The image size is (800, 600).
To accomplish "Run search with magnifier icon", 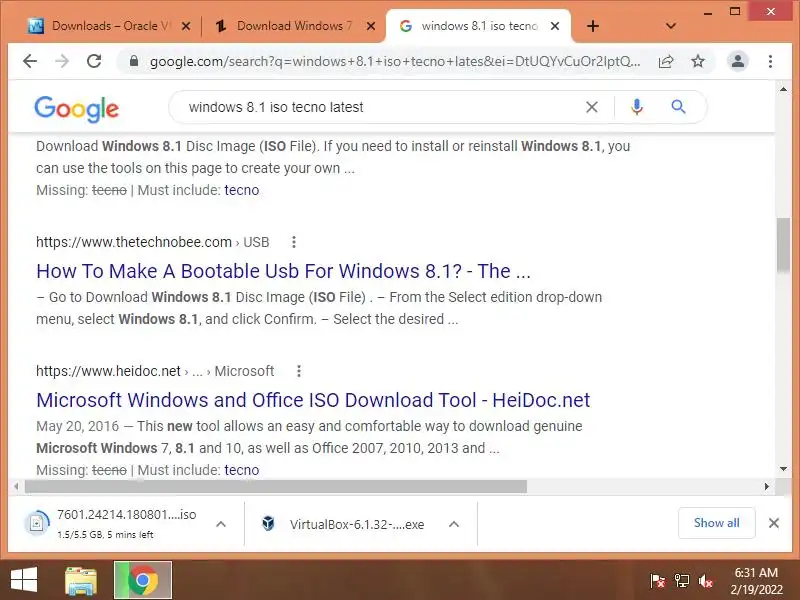I will click(678, 107).
